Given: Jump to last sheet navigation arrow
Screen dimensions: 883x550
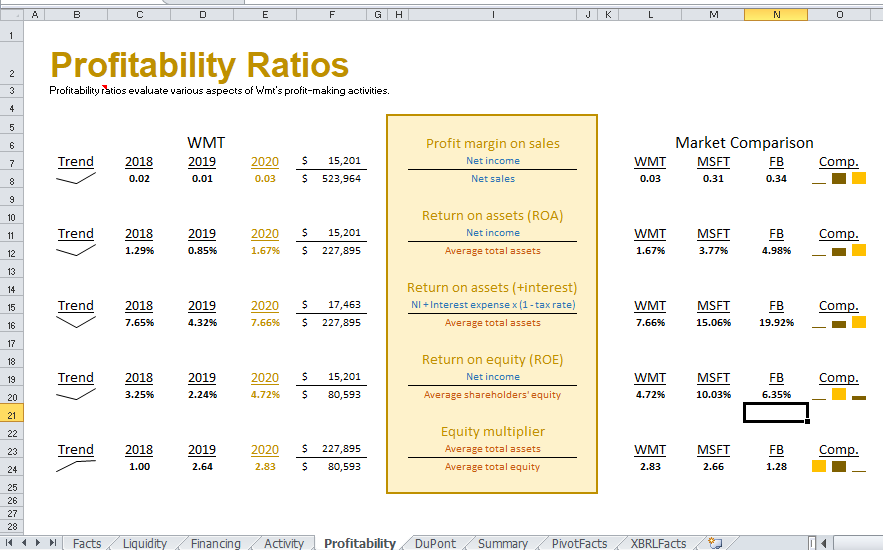Looking at the screenshot, I should [52, 543].
